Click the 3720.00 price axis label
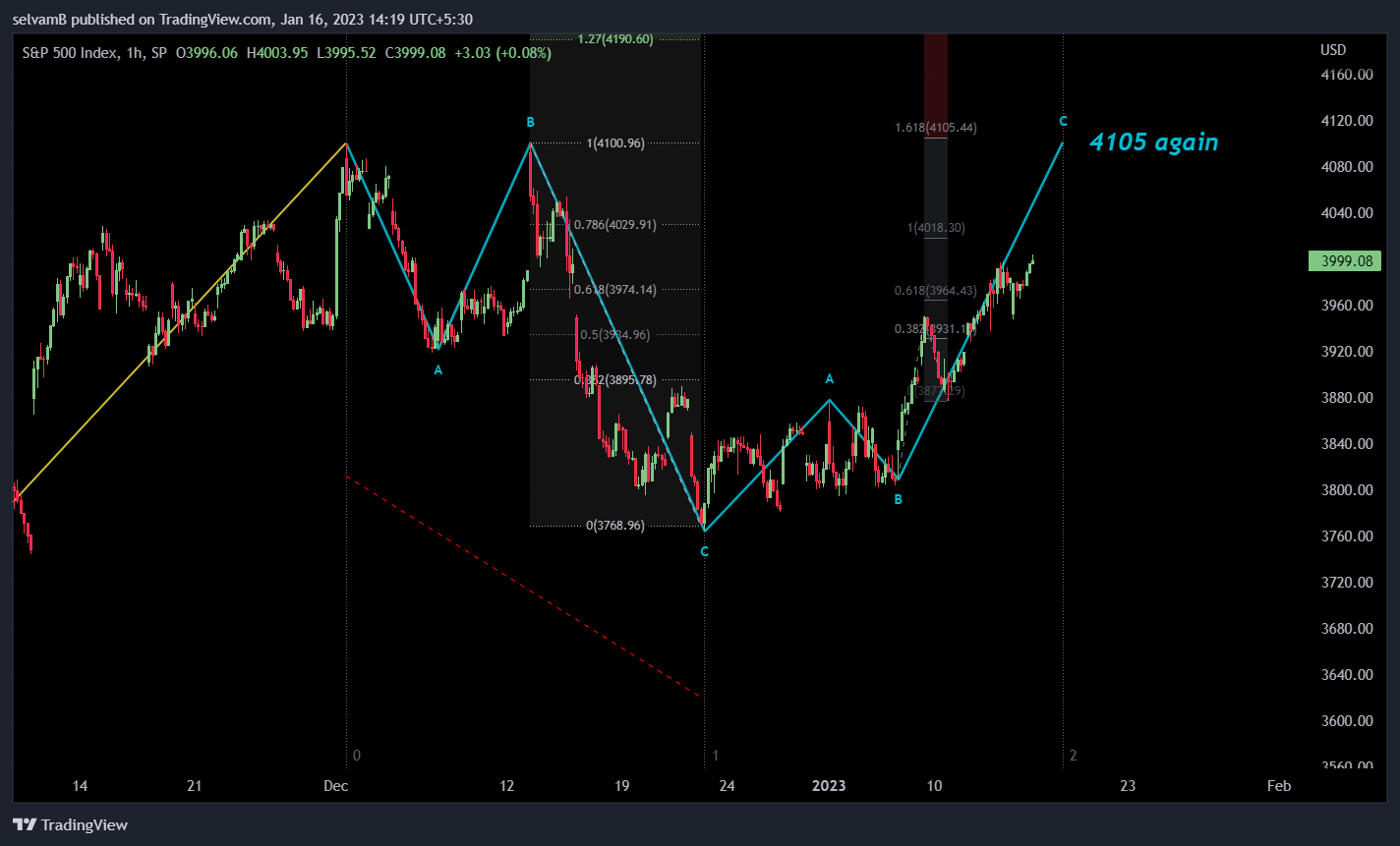Viewport: 1400px width, 846px height. (x=1347, y=583)
